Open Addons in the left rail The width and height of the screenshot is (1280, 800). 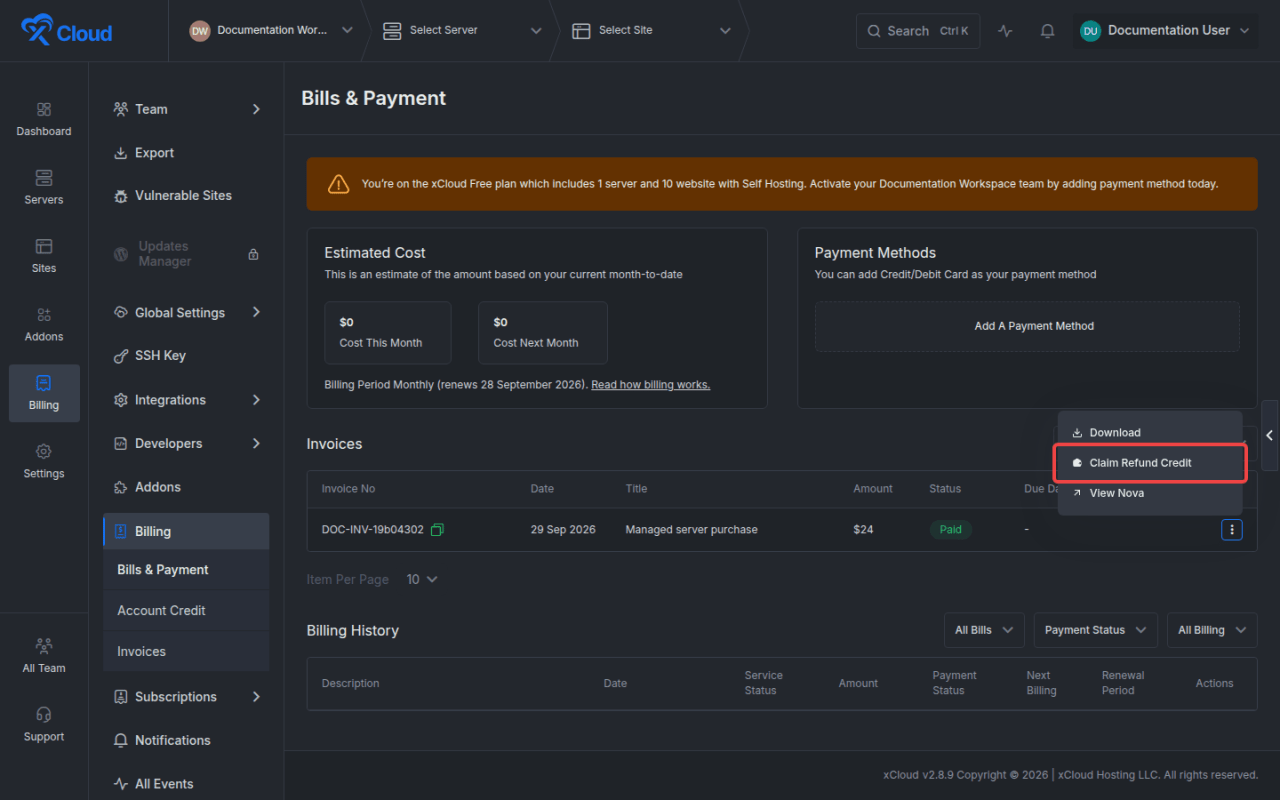point(44,324)
